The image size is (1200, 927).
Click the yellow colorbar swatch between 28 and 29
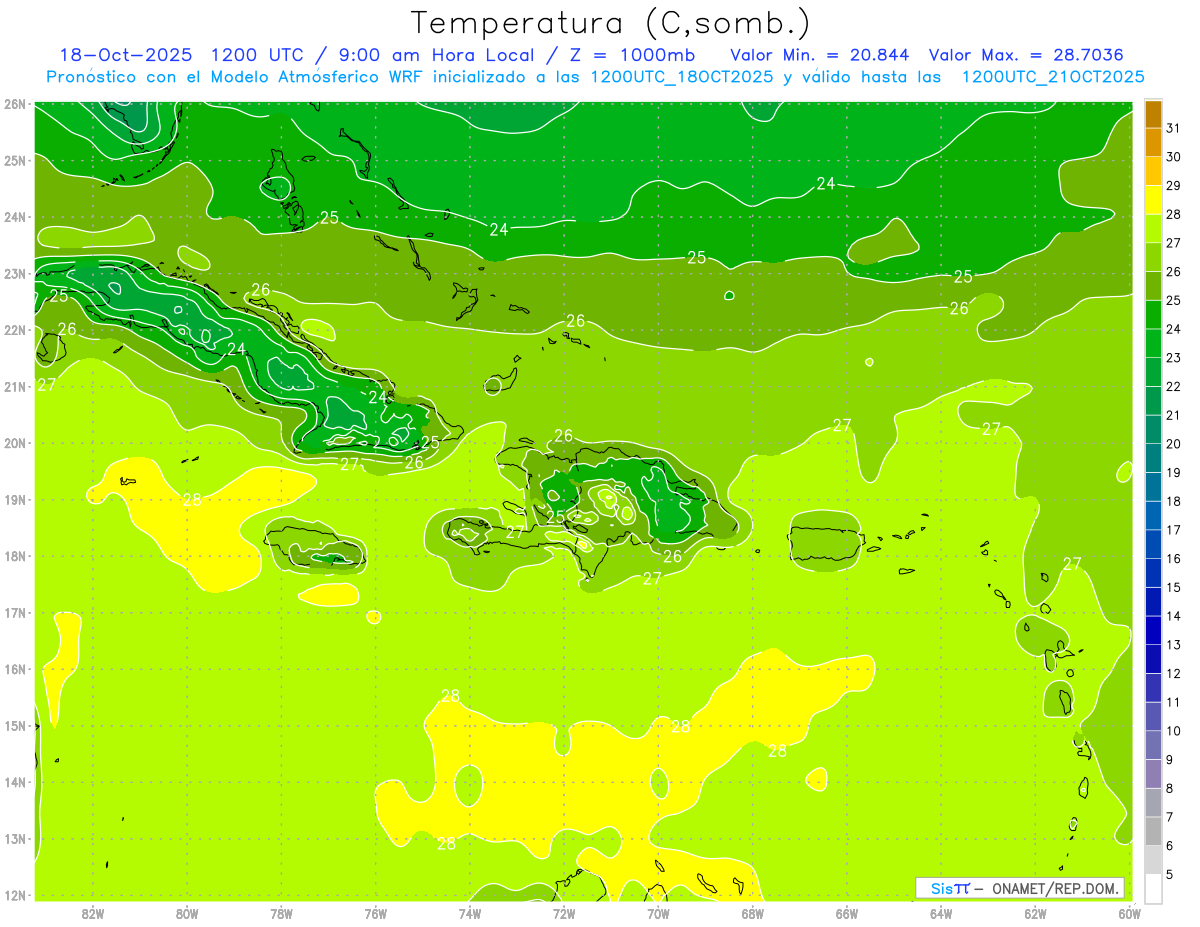click(1153, 200)
